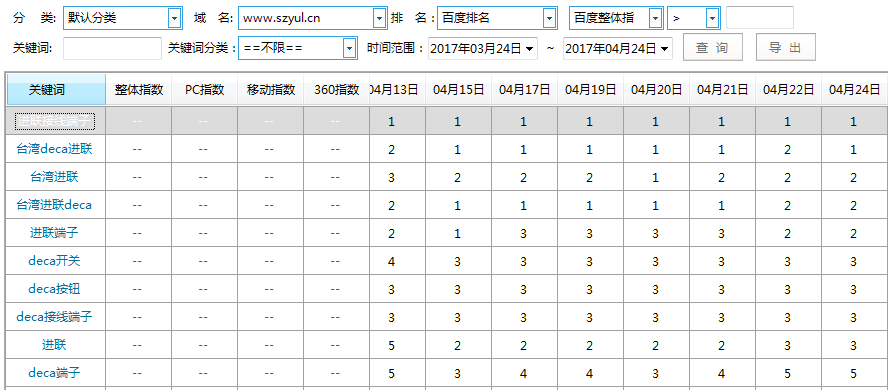The image size is (888, 390).
Task: Sort by the PC指数 column header
Action: (x=204, y=89)
